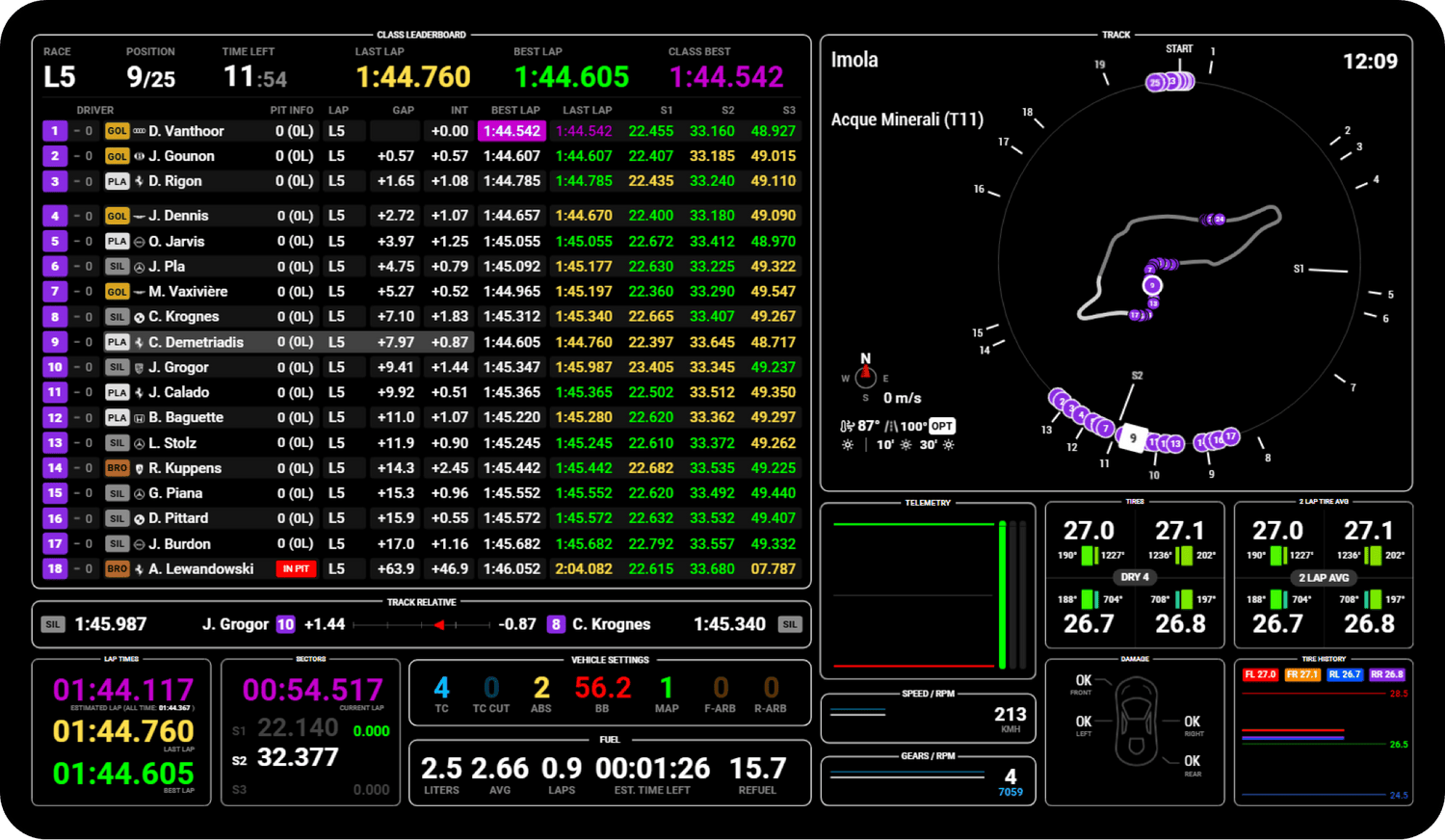Click the BMW roundel beside C. Krognes
The width and height of the screenshot is (1445, 840).
point(140,316)
